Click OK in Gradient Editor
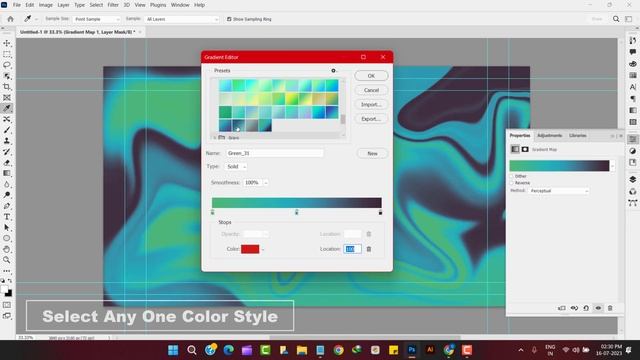640x360 pixels. (x=371, y=76)
